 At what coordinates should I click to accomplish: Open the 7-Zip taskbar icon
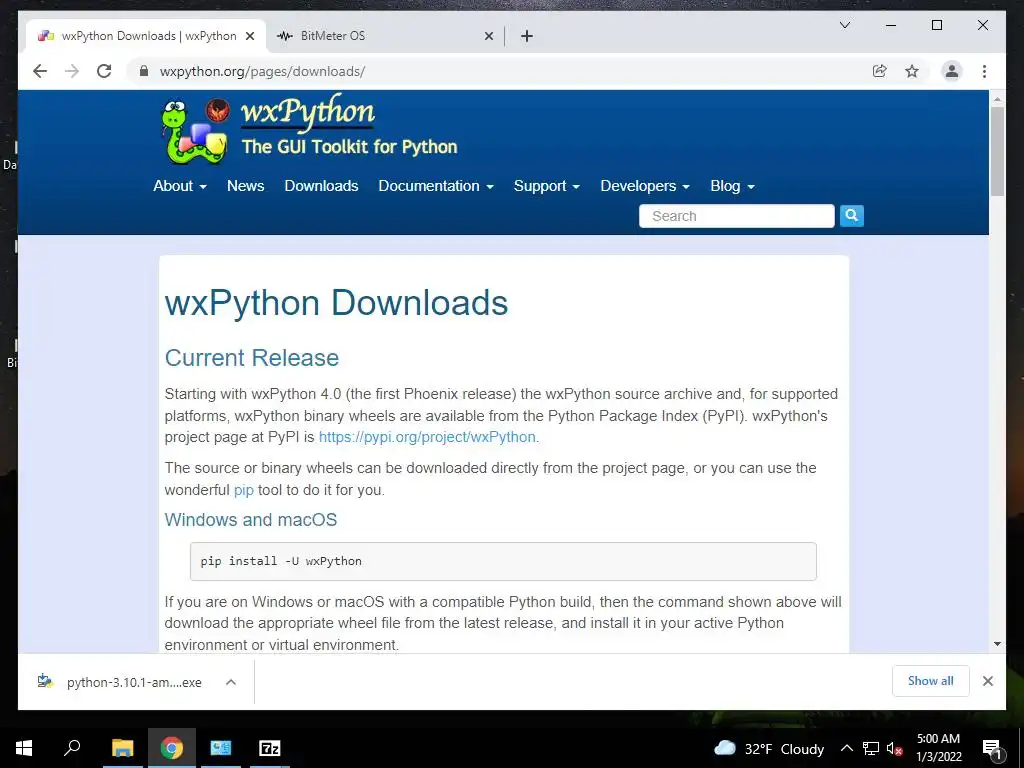tap(270, 748)
